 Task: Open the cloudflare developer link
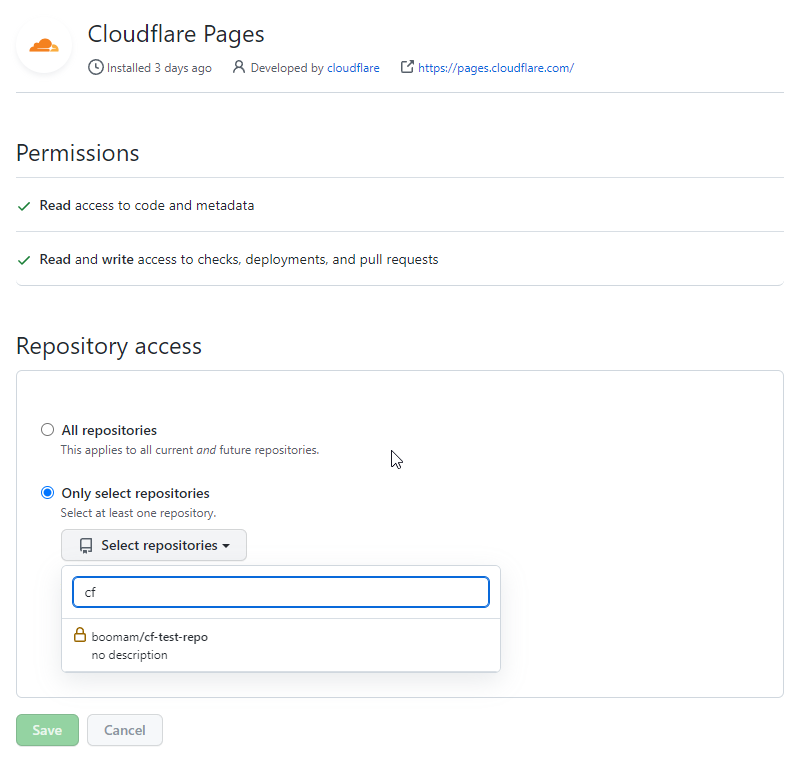point(353,68)
